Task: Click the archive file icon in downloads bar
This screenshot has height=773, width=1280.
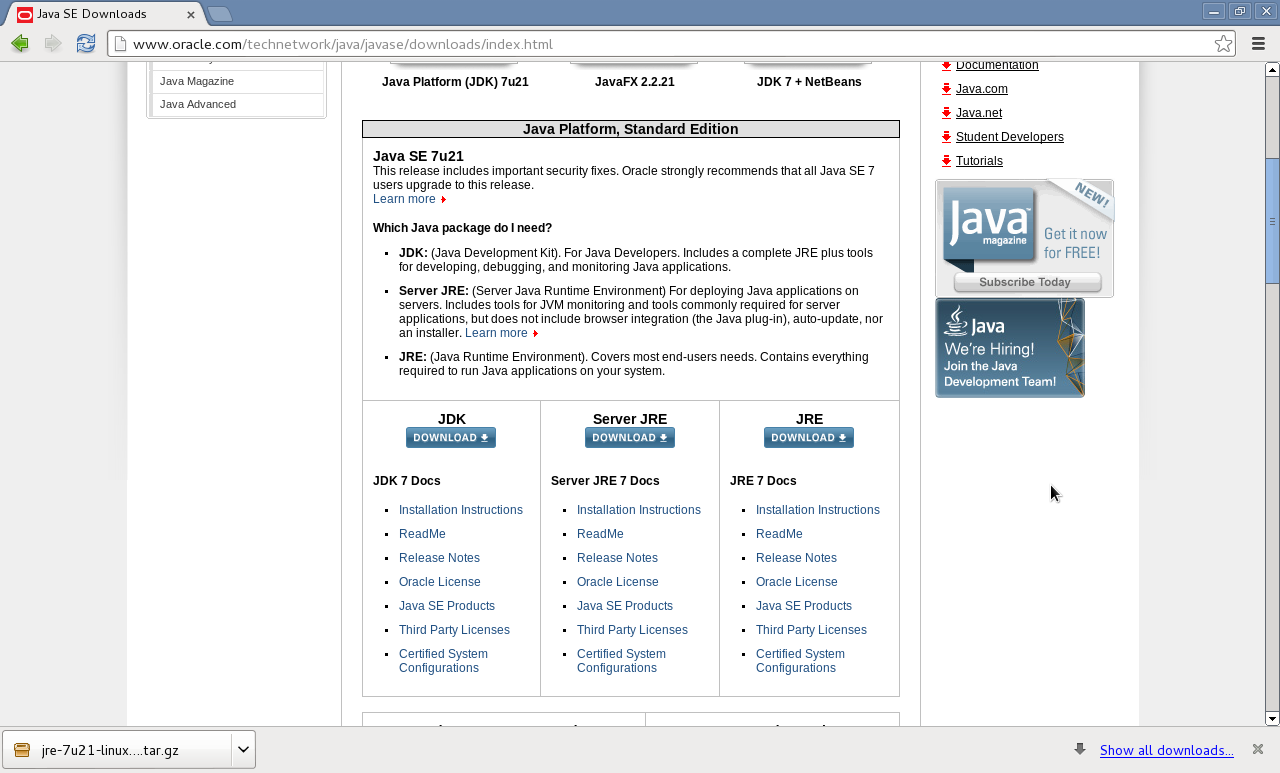Action: pos(22,750)
